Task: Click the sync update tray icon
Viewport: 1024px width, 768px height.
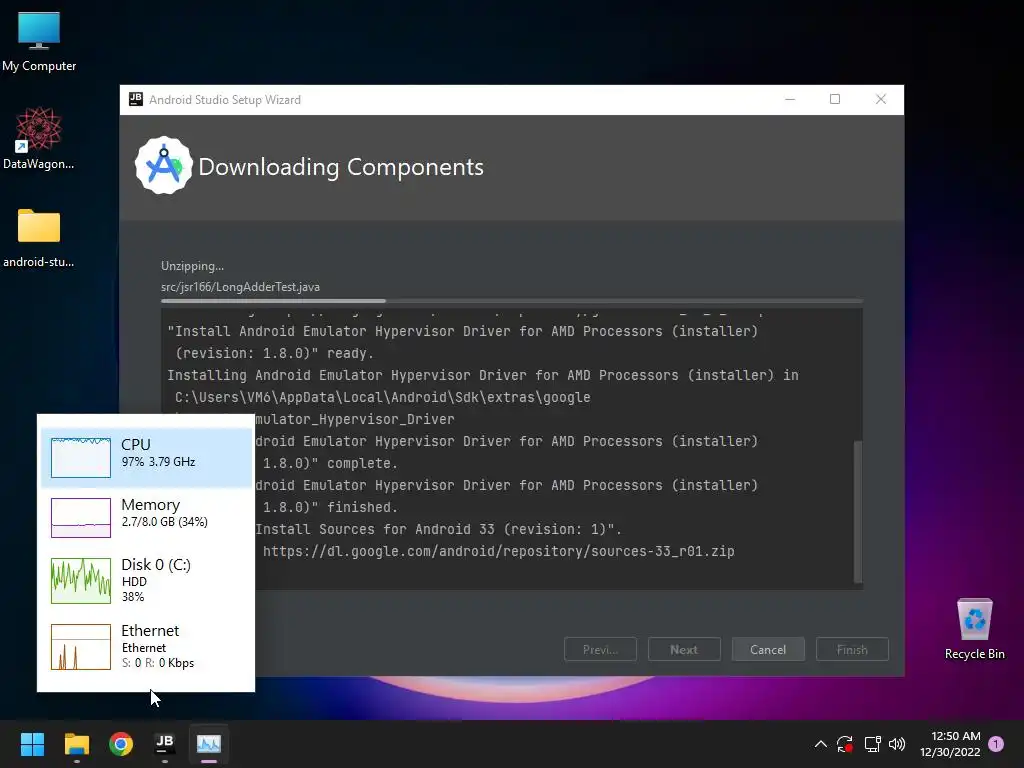Action: (845, 744)
